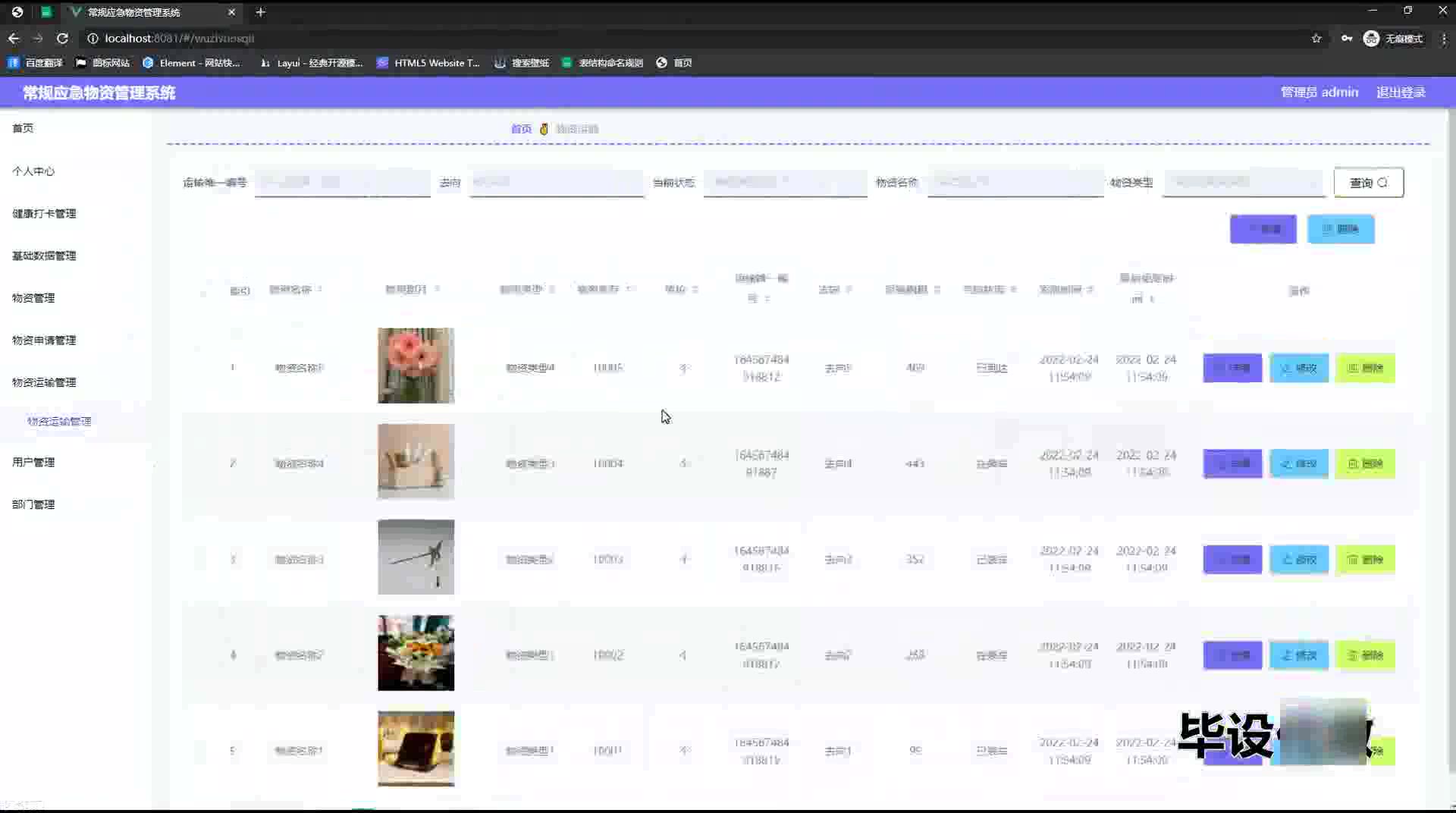Focus the 运输唯一编号 search input field
This screenshot has height=813, width=1456.
(342, 182)
